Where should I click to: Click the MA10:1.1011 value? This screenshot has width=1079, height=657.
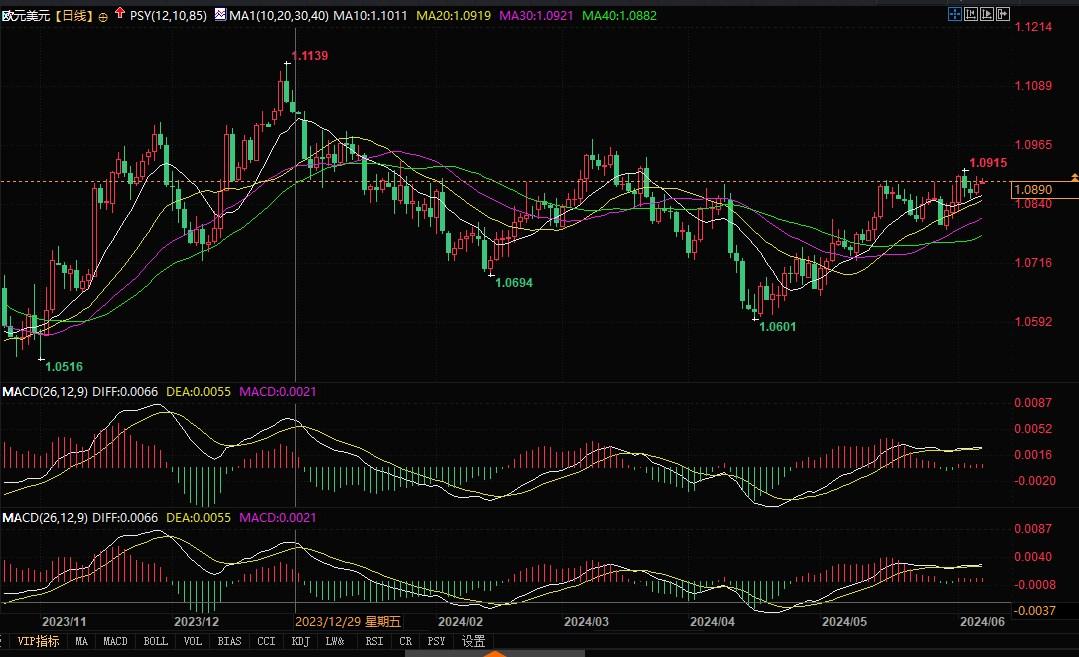(370, 15)
